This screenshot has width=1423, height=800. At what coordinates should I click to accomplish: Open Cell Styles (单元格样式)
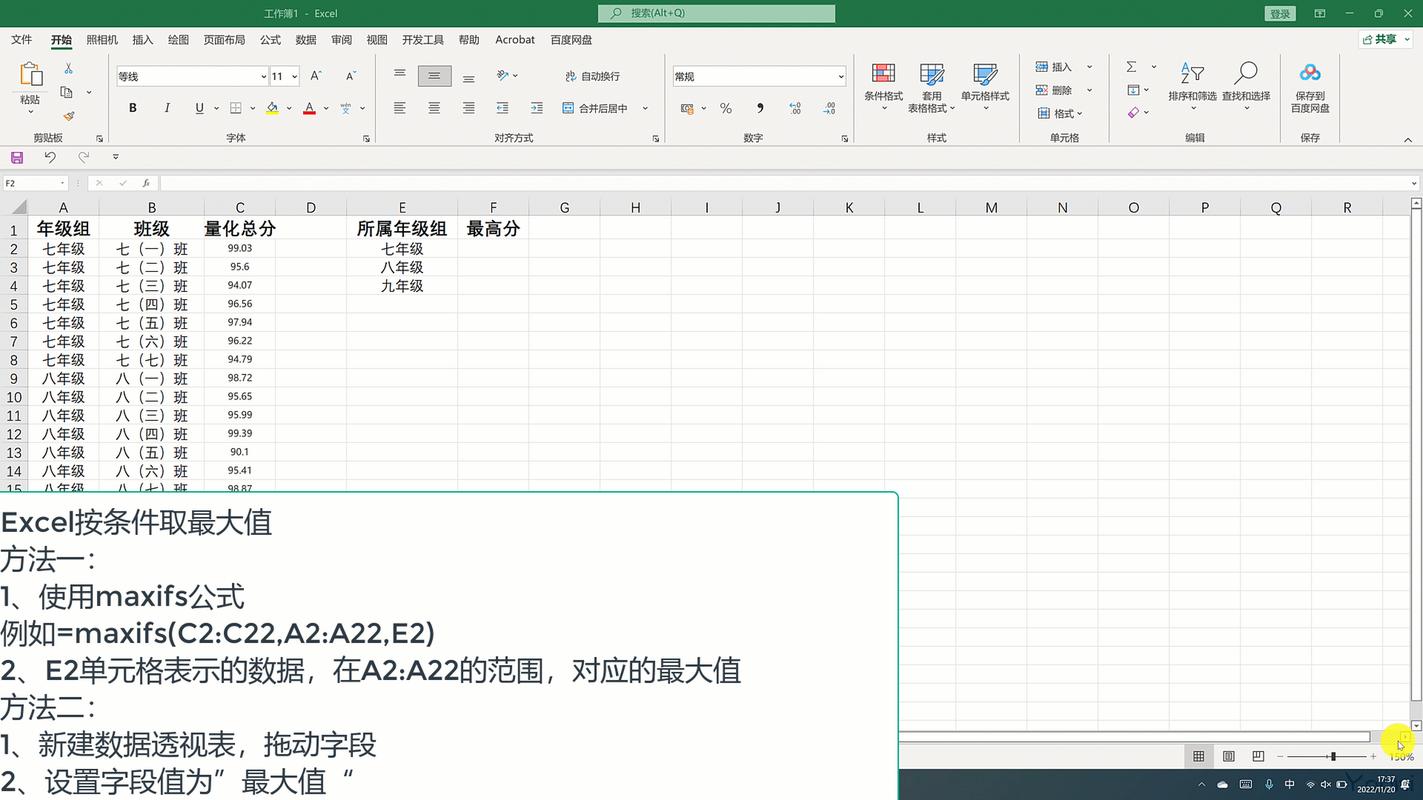985,87
